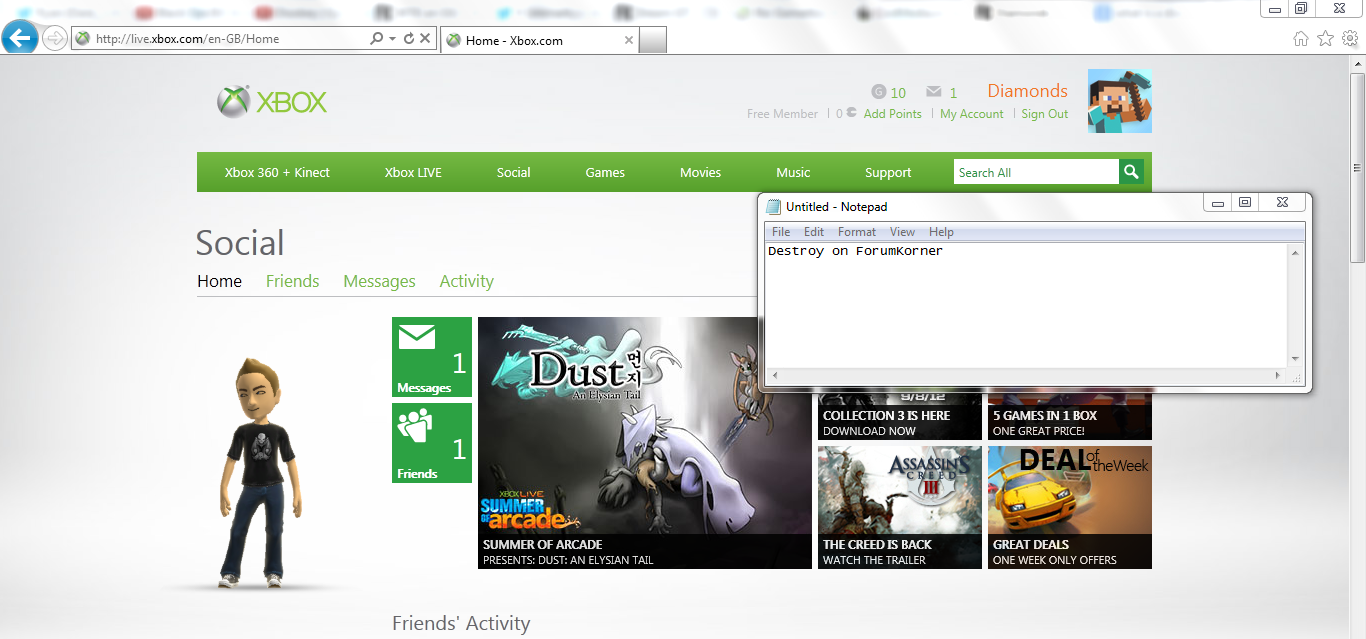Image resolution: width=1366 pixels, height=639 pixels.
Task: Open the Xbox 360 + Kinect menu
Action: (x=277, y=172)
